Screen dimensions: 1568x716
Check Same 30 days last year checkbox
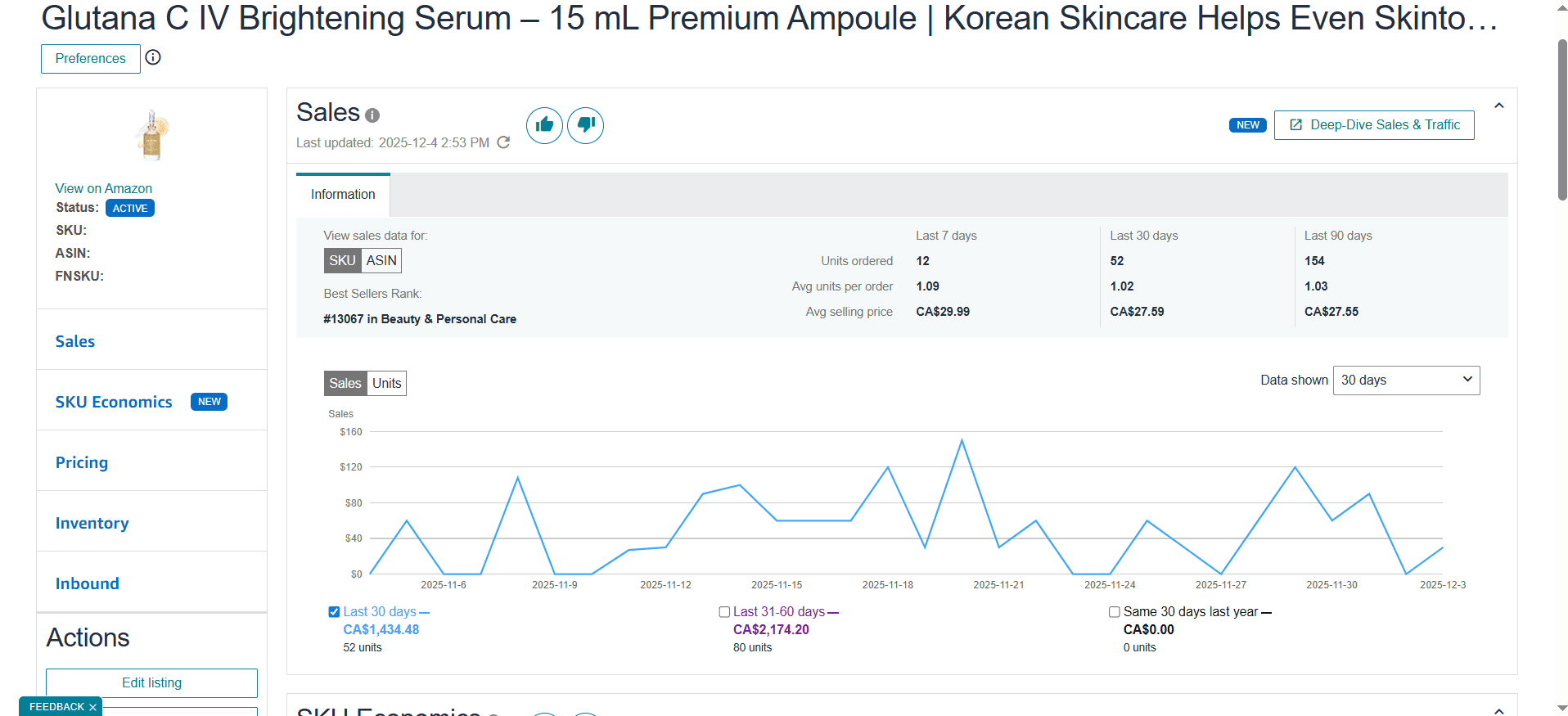pyautogui.click(x=1115, y=612)
